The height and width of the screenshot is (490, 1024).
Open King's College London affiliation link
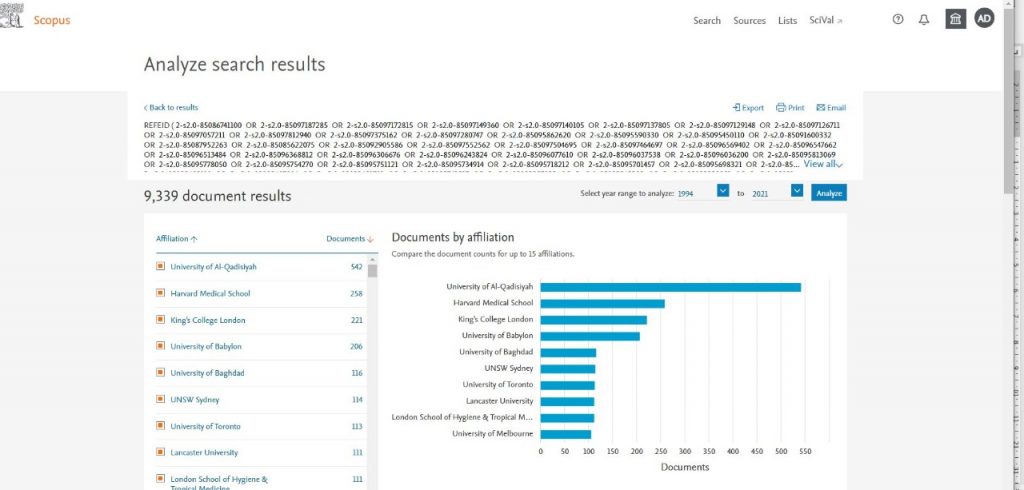(208, 320)
